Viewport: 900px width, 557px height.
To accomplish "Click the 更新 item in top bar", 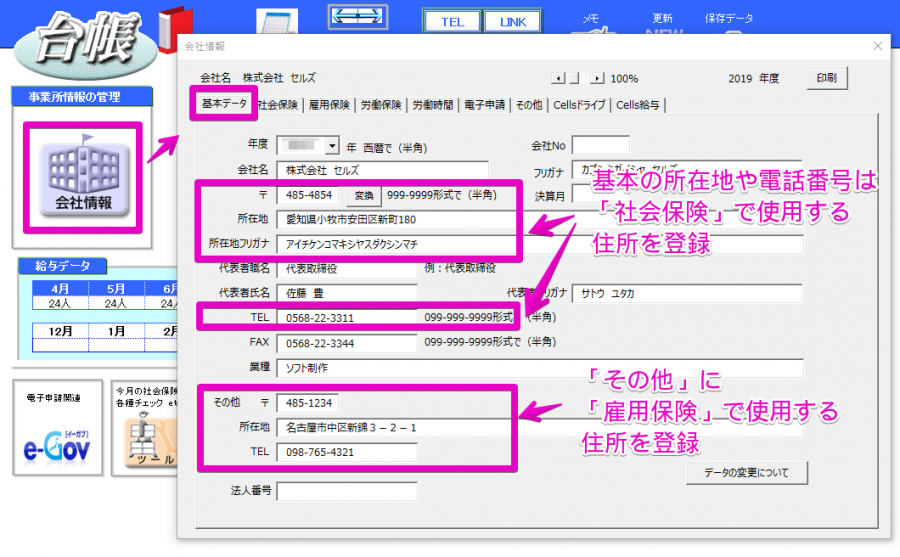I will [x=662, y=19].
